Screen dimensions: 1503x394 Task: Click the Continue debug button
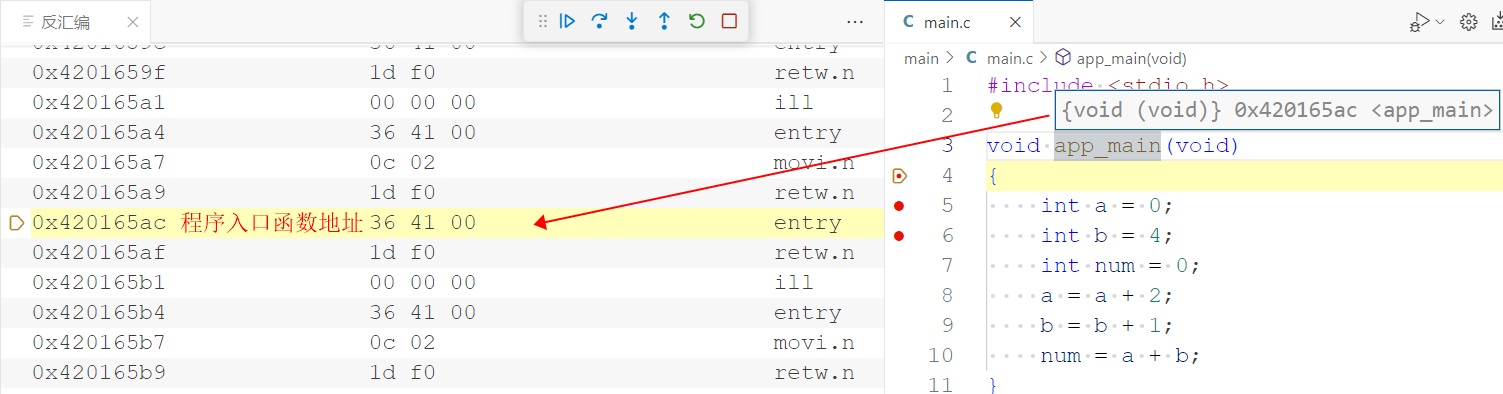(567, 21)
